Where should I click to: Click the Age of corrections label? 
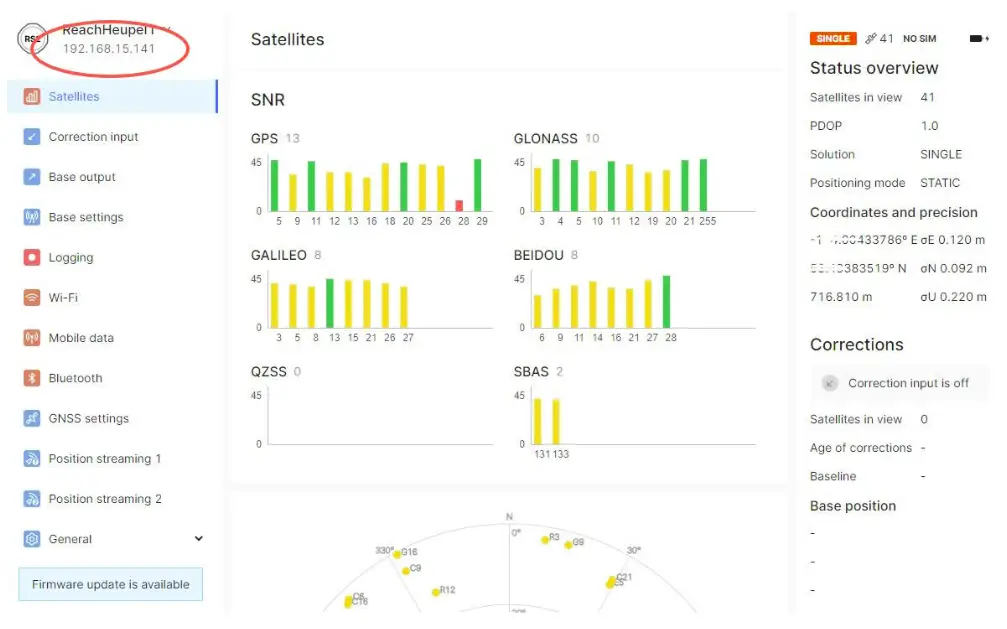(861, 448)
